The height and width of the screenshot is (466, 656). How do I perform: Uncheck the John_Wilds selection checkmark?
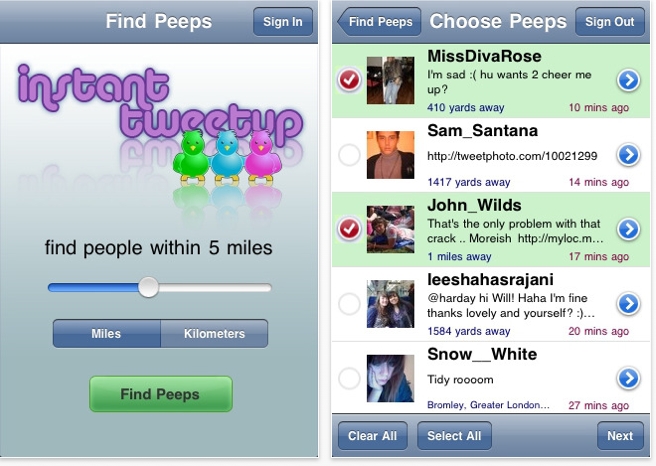click(x=349, y=229)
